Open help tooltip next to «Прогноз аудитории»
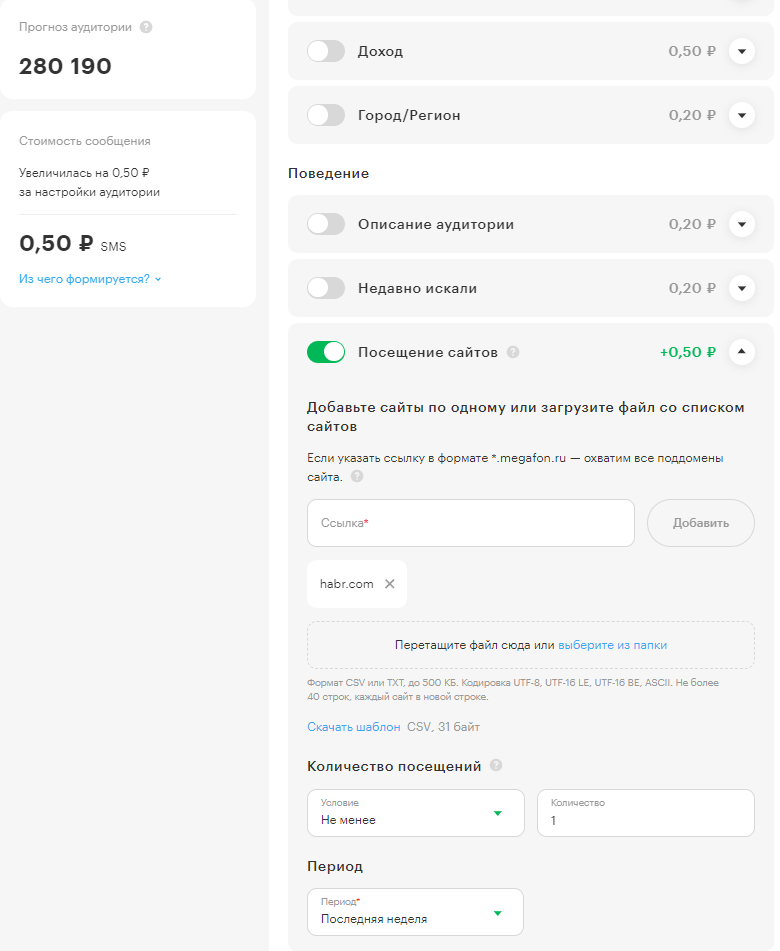The height and width of the screenshot is (951, 780). point(147,28)
